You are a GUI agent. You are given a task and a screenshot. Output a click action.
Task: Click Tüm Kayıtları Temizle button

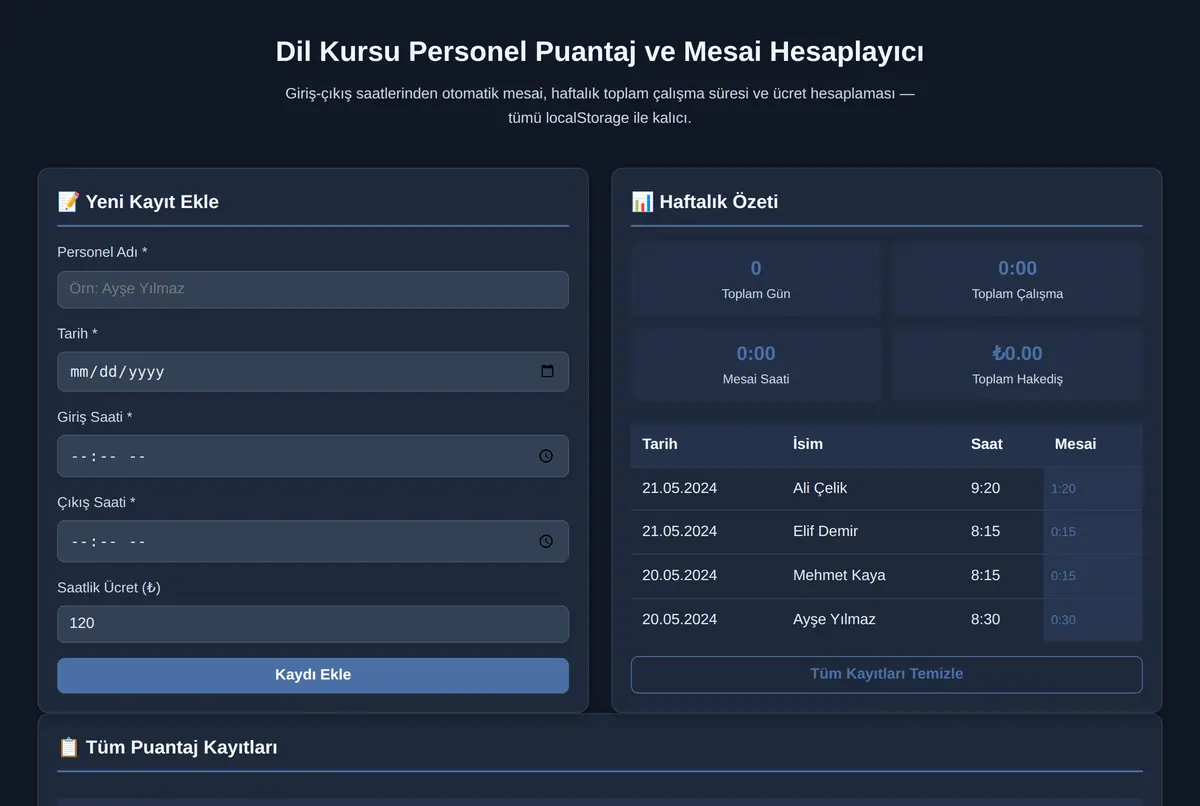887,674
